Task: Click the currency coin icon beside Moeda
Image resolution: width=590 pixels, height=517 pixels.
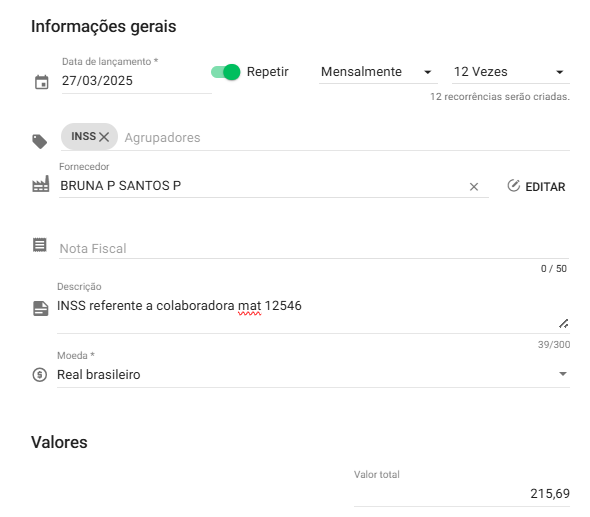Action: tap(40, 375)
